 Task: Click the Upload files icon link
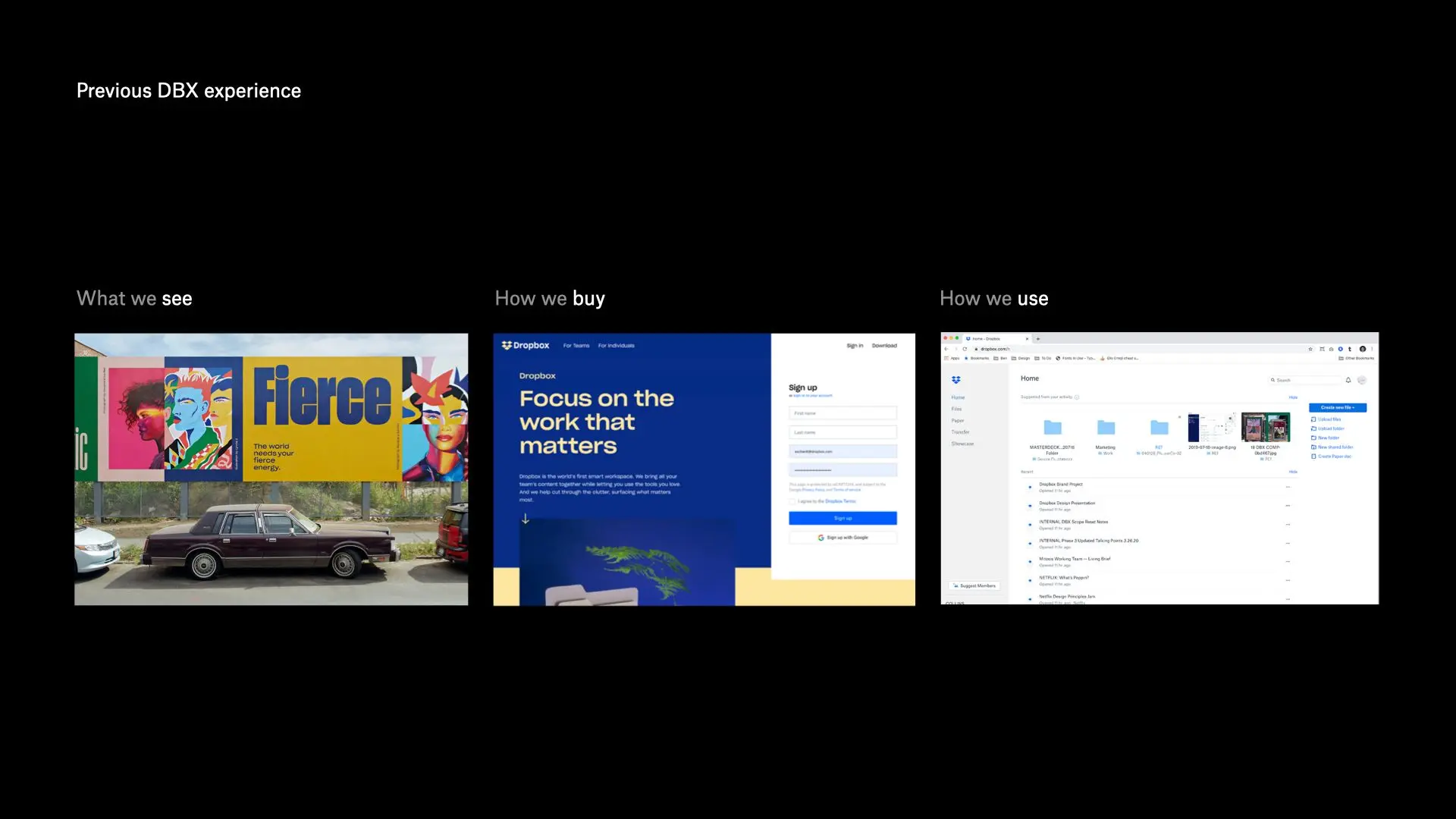(x=1313, y=419)
